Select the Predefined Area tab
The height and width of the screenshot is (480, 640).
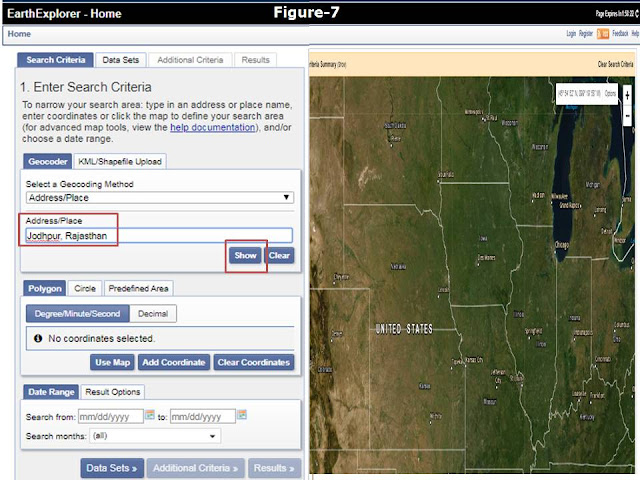pyautogui.click(x=139, y=289)
